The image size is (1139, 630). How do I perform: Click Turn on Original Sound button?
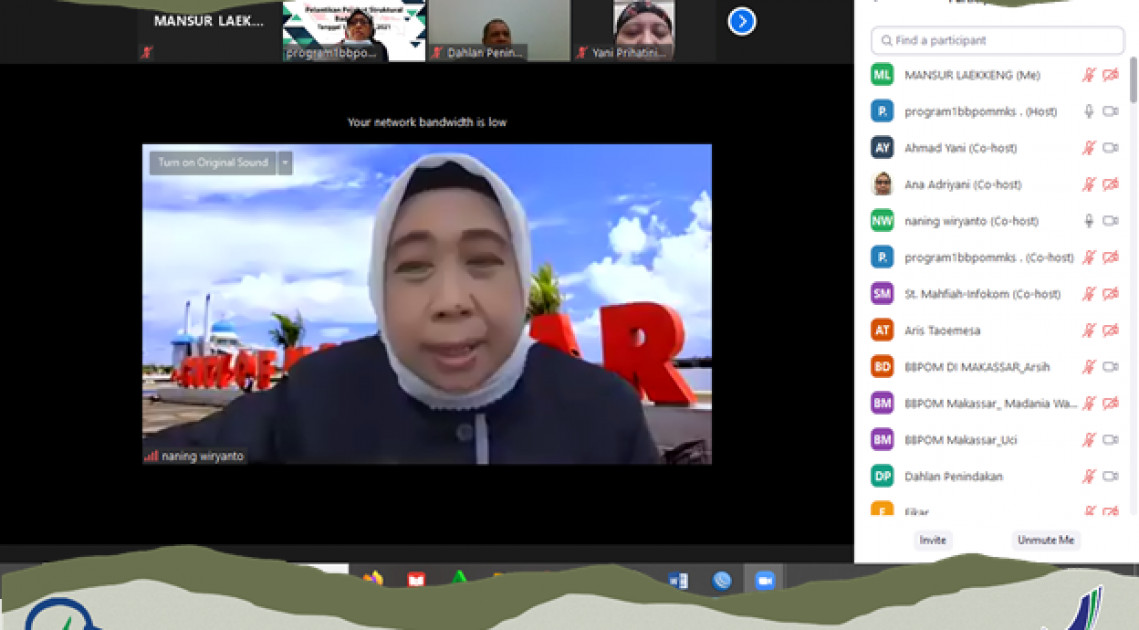(214, 163)
